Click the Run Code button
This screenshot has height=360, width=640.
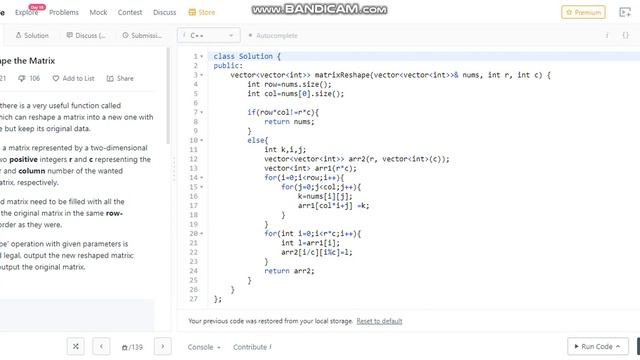point(597,347)
